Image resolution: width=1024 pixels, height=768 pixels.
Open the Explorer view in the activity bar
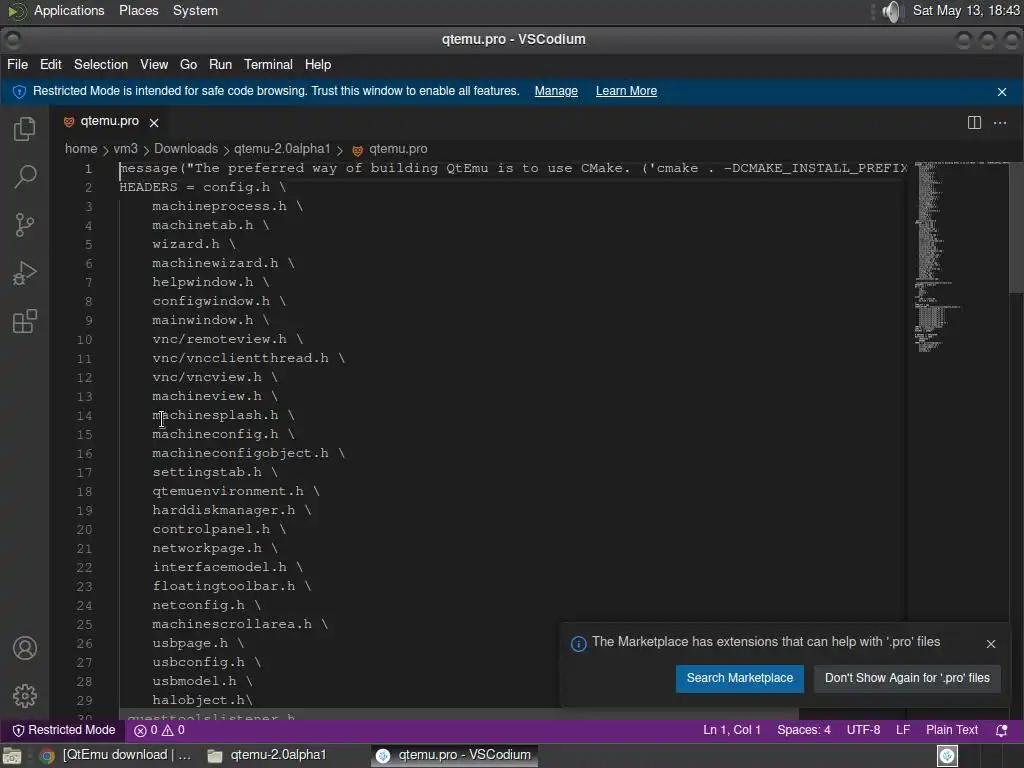click(x=25, y=129)
